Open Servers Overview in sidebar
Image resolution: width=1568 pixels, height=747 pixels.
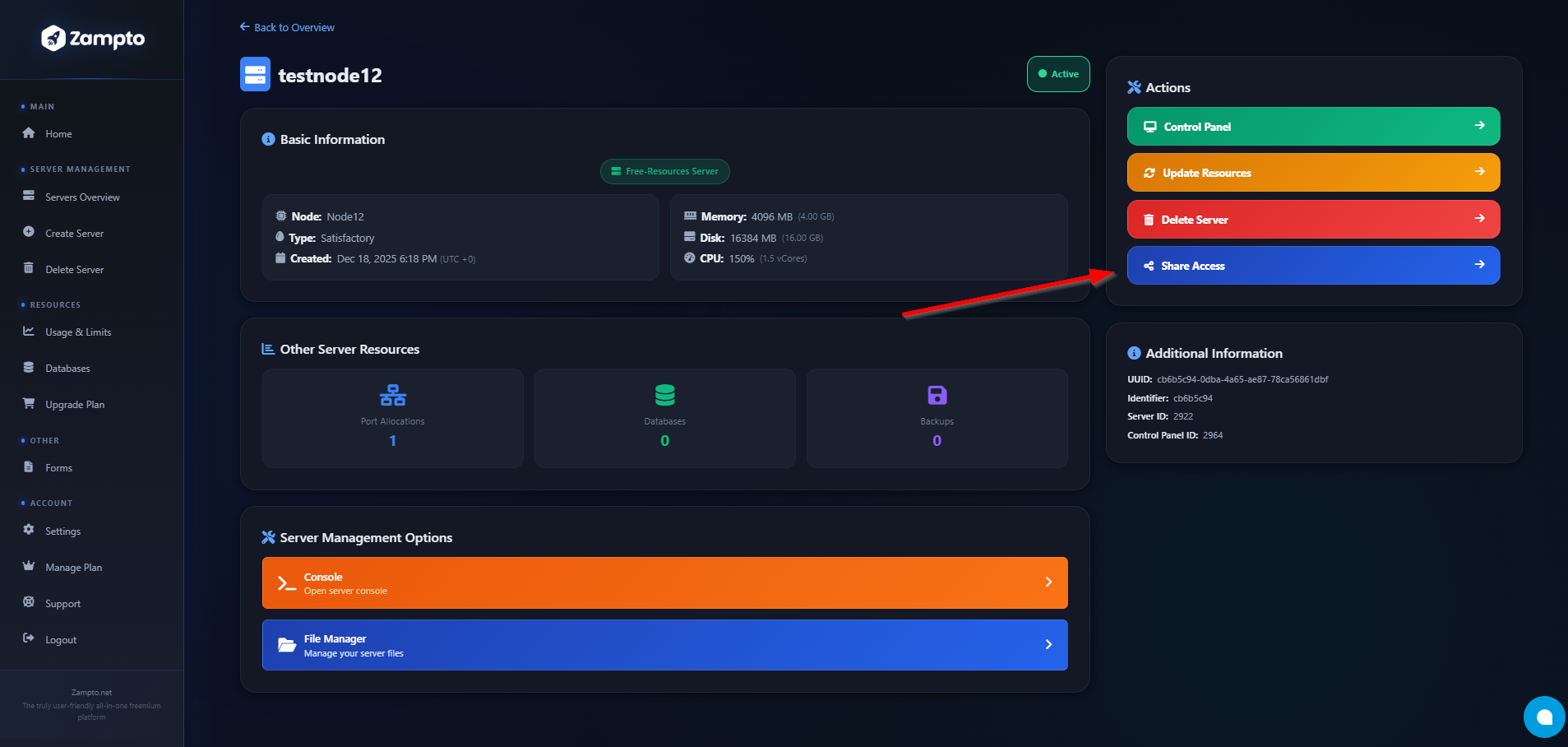point(82,197)
